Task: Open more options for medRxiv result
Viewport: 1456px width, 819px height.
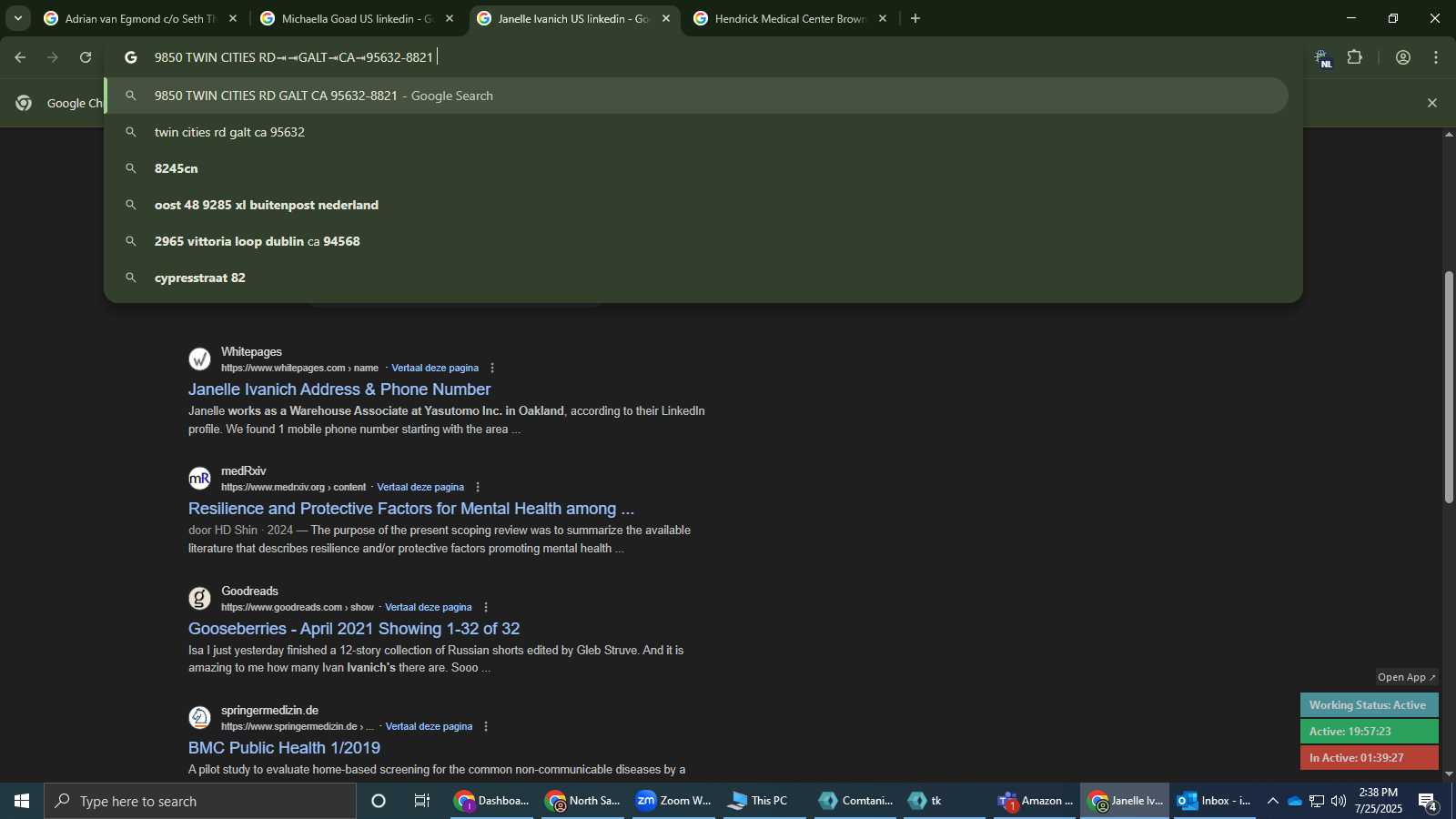Action: (x=478, y=487)
